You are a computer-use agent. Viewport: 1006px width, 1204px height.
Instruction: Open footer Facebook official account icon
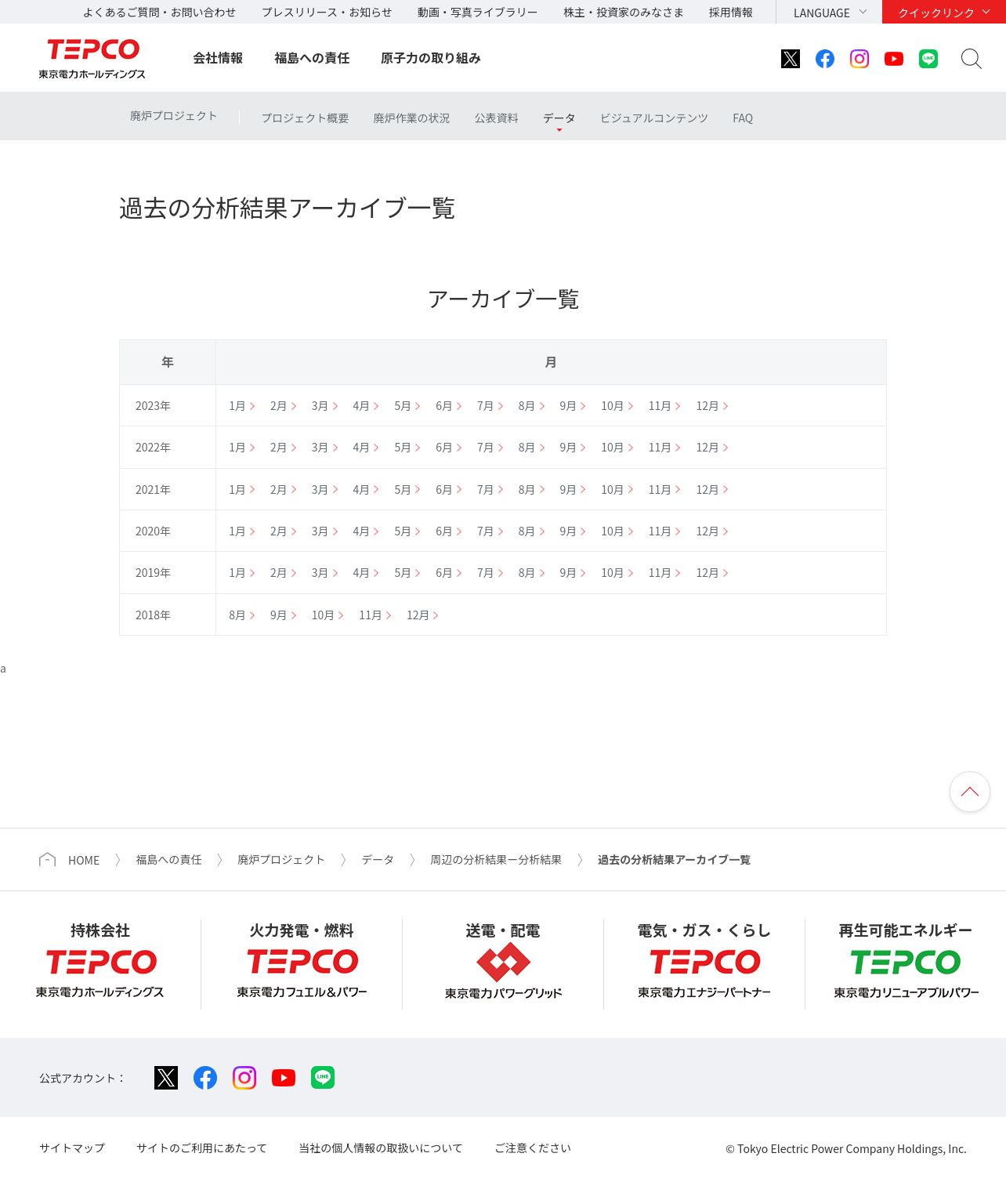point(205,1078)
